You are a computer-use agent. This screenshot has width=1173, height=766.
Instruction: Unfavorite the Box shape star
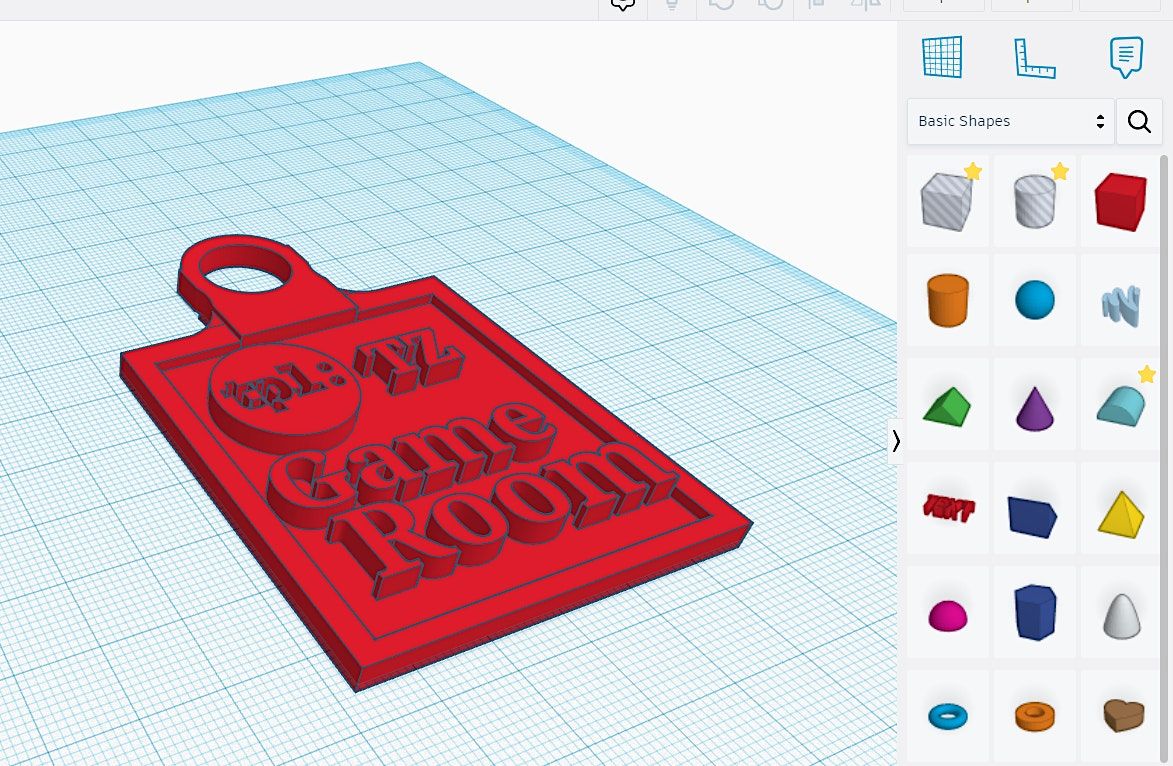[974, 171]
